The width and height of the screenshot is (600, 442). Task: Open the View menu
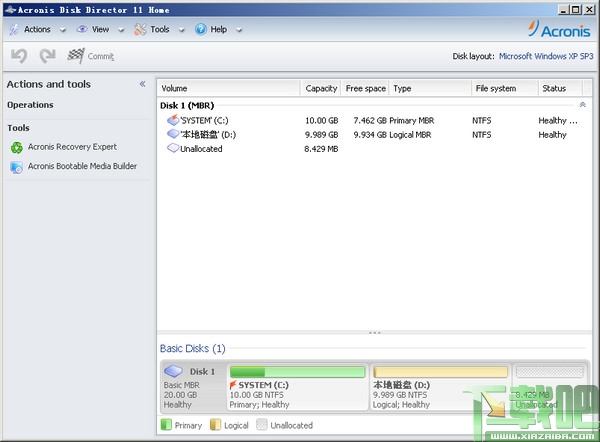point(100,29)
